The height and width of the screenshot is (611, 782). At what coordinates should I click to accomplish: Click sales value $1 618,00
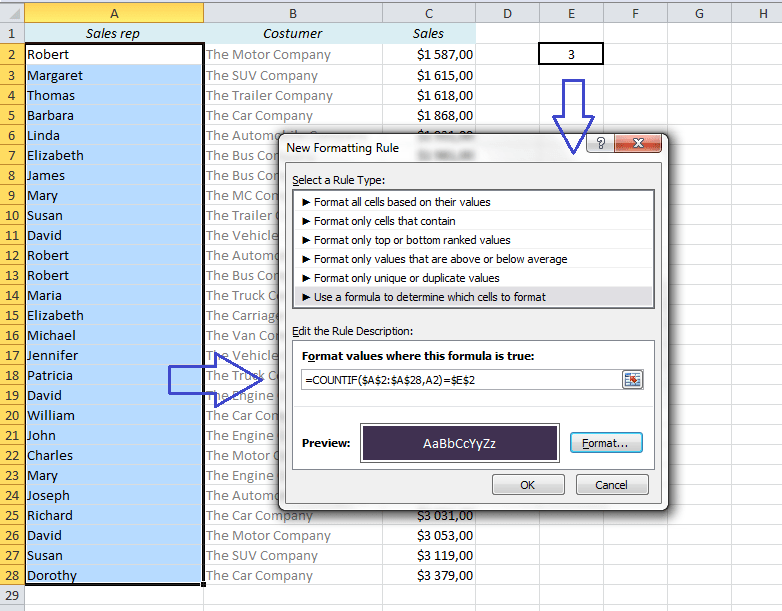pos(429,95)
